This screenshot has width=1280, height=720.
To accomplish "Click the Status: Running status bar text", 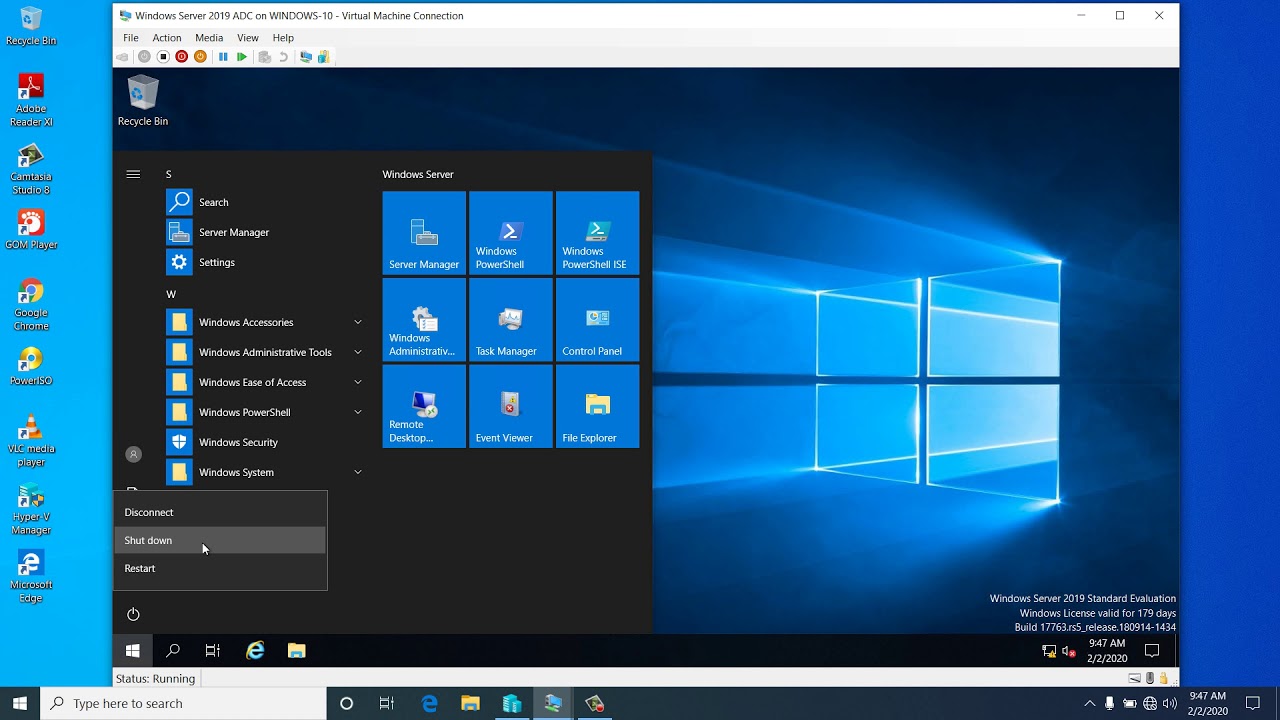I will click(x=155, y=678).
